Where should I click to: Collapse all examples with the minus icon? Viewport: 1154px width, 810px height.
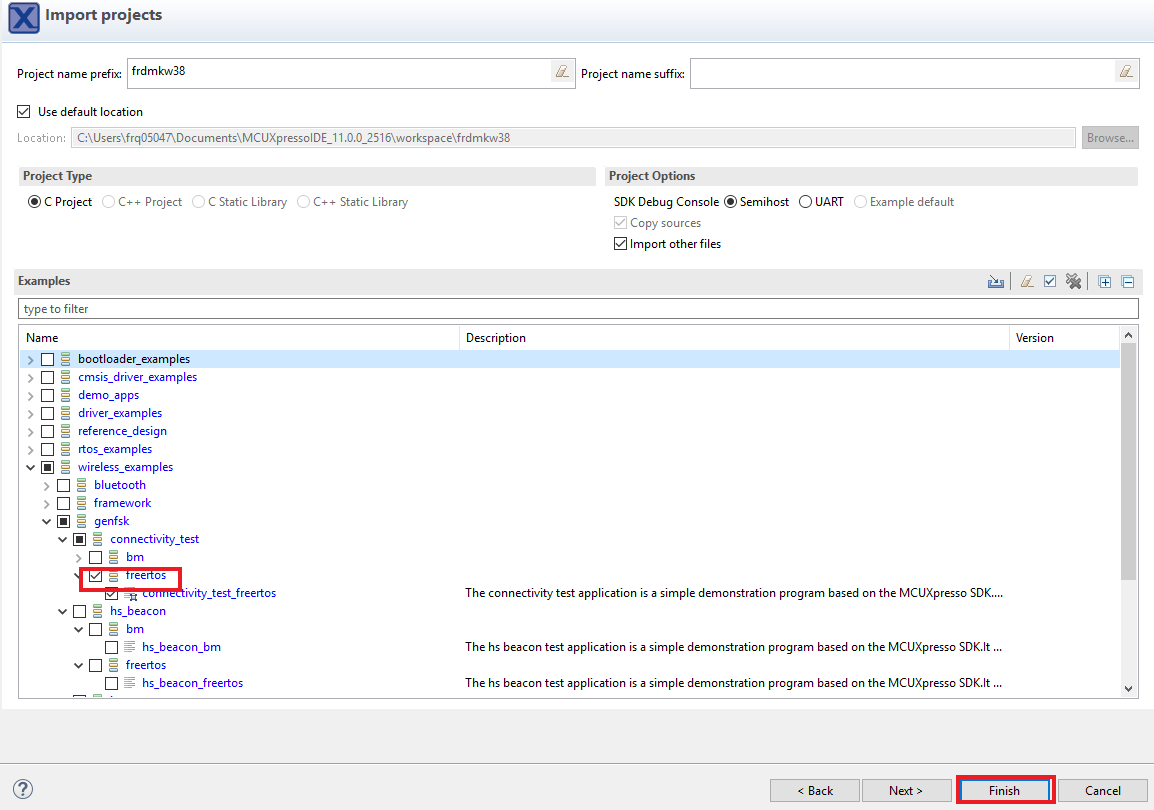click(1127, 282)
